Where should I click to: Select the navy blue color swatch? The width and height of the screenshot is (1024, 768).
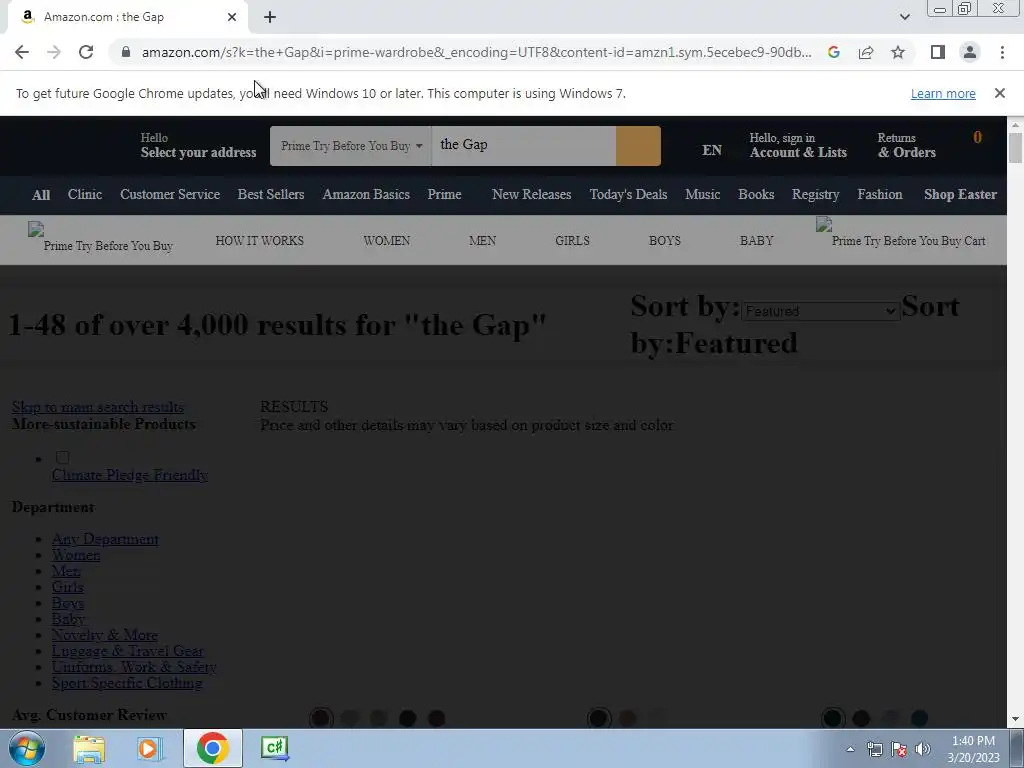[x=920, y=718]
